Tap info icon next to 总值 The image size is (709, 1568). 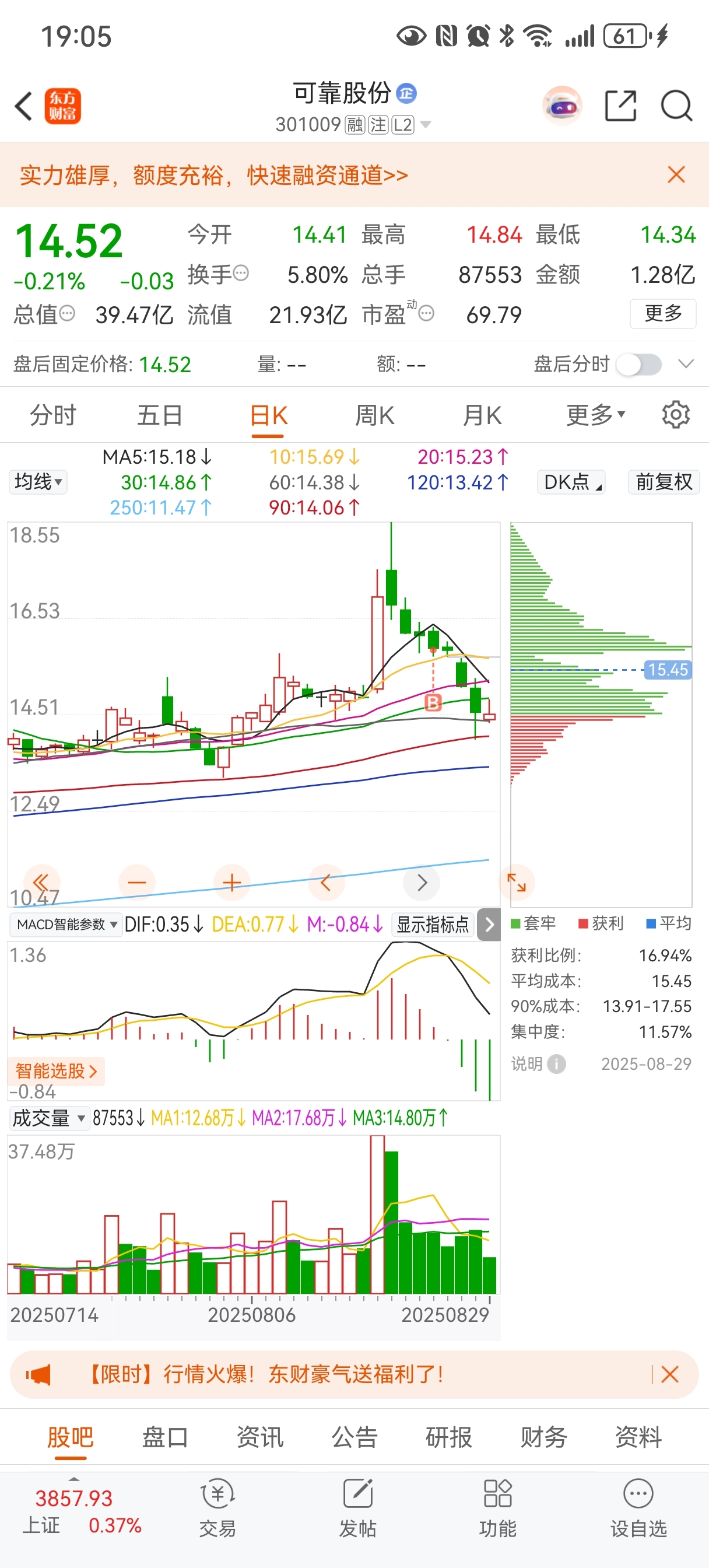(68, 313)
